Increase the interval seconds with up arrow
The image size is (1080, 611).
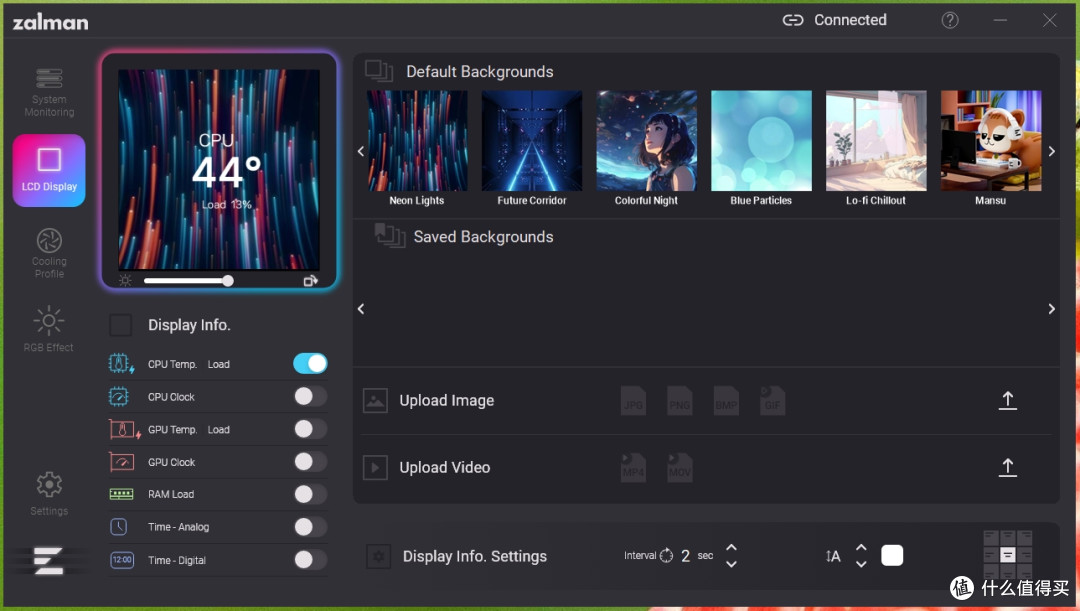[731, 548]
